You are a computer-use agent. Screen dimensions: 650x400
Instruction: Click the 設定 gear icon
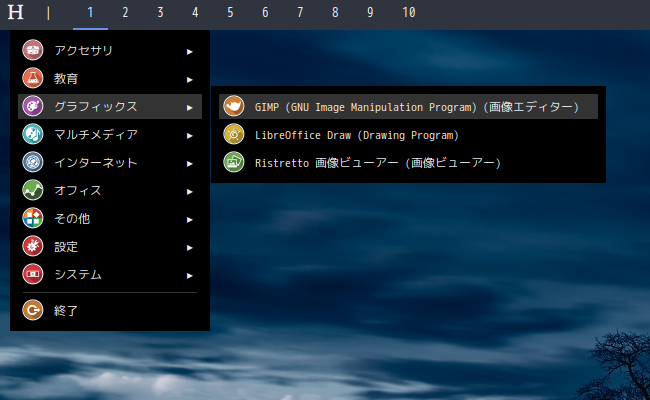tap(33, 246)
